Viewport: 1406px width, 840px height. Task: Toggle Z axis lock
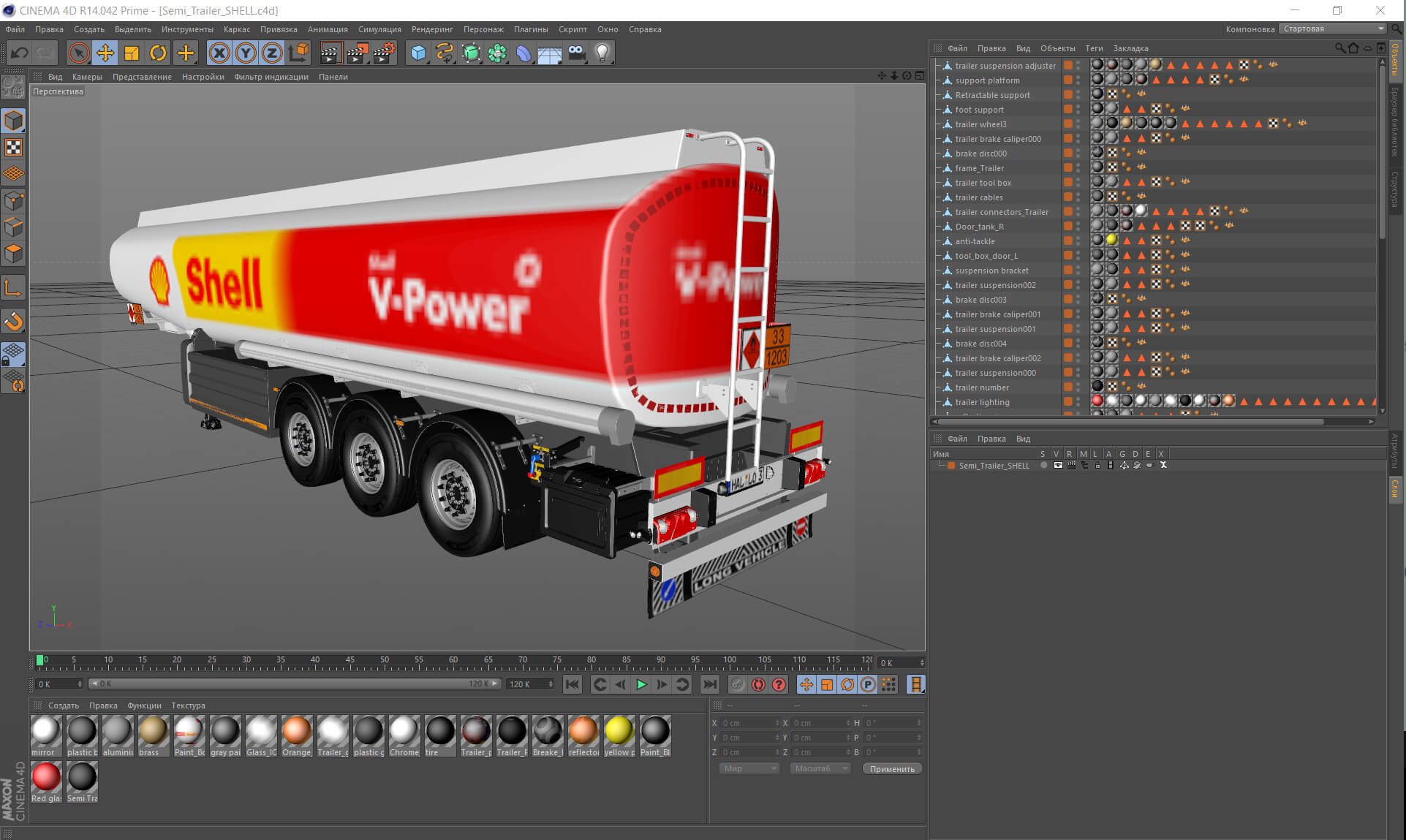click(272, 53)
